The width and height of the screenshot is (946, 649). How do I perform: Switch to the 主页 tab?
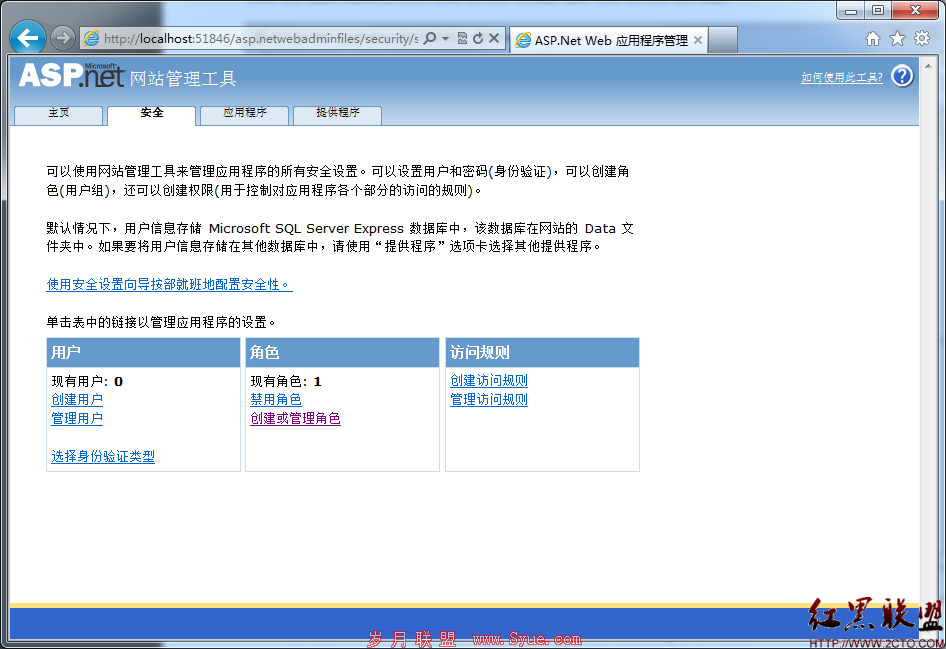click(59, 115)
